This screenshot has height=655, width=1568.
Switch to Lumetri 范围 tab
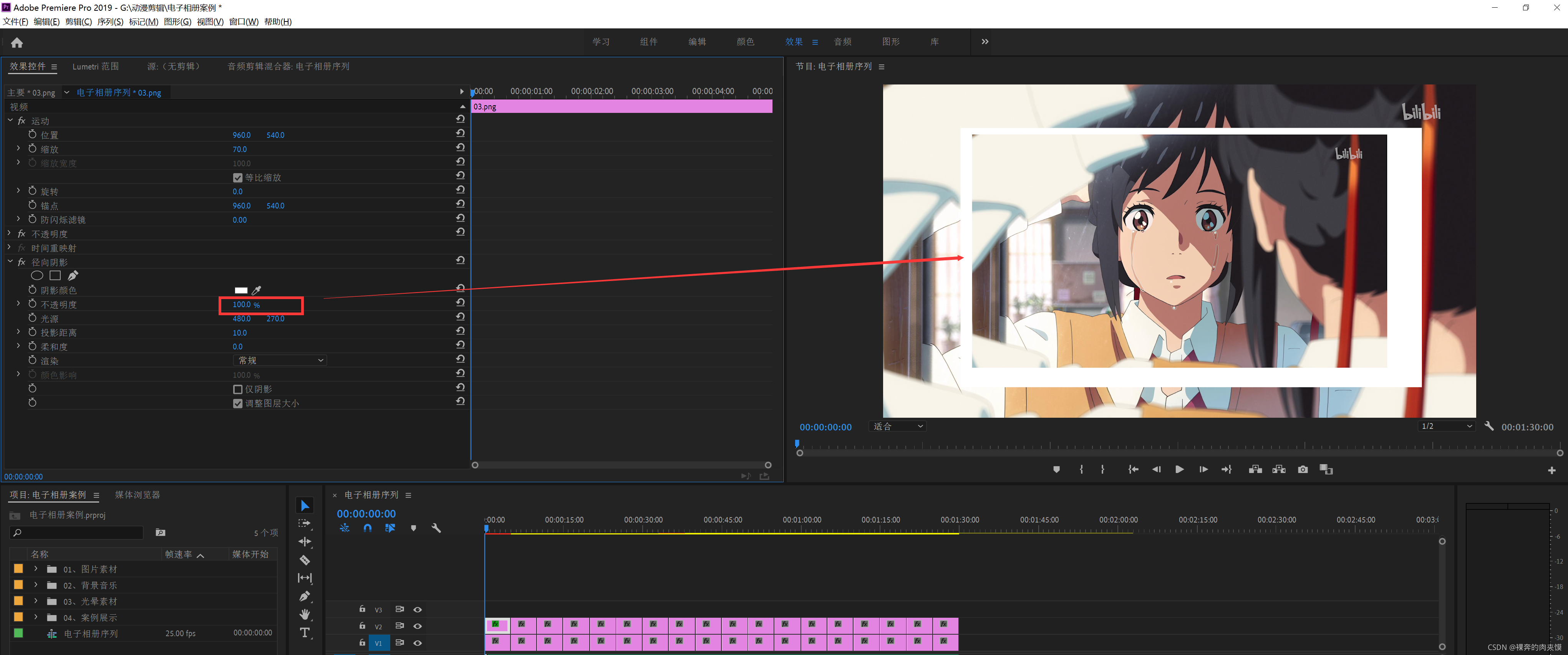(96, 66)
